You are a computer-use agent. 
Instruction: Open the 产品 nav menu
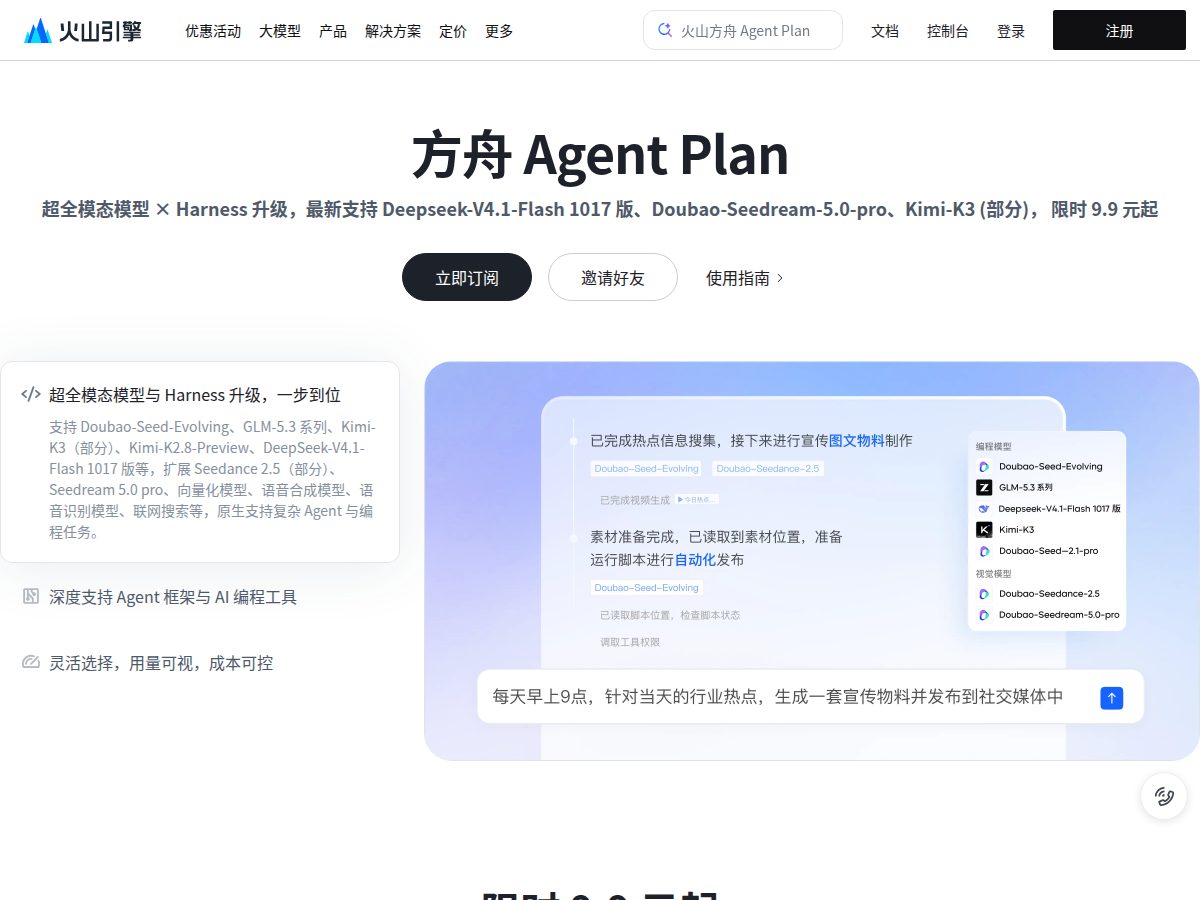coord(333,31)
